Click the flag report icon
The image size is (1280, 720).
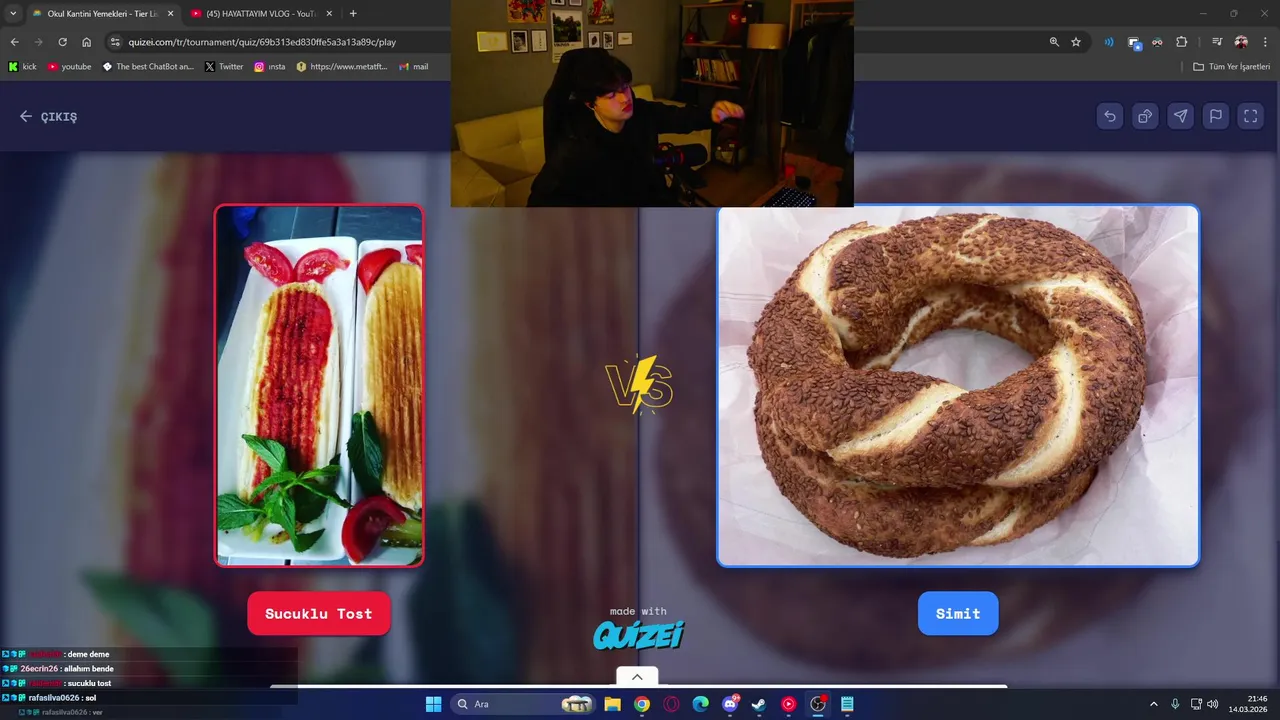pos(1215,116)
